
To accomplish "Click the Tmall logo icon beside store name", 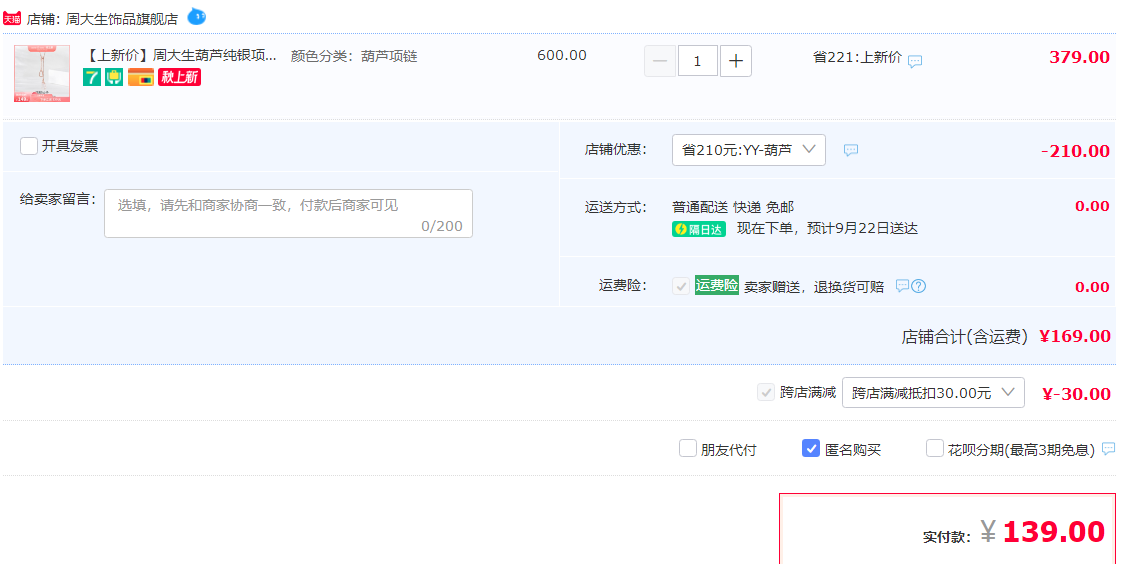I will 12,18.
